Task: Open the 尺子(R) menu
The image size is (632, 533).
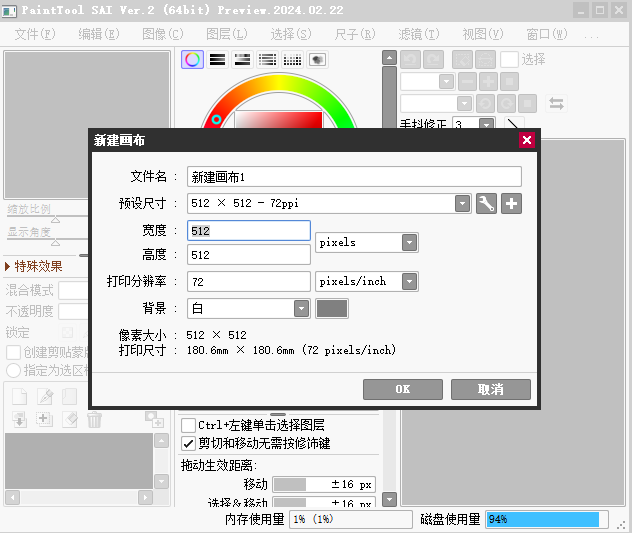Action: (x=355, y=34)
